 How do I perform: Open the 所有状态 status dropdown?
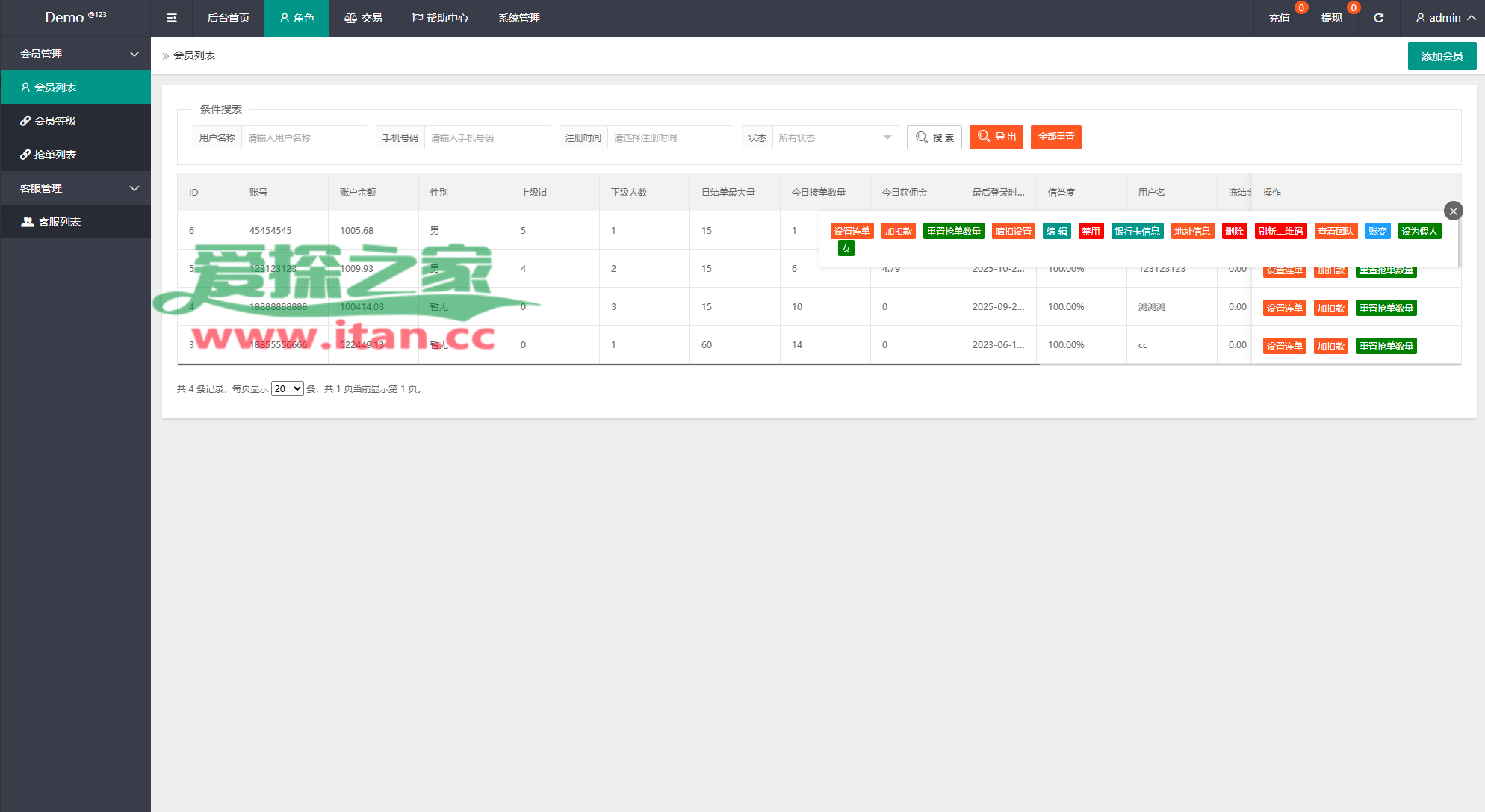pyautogui.click(x=834, y=137)
